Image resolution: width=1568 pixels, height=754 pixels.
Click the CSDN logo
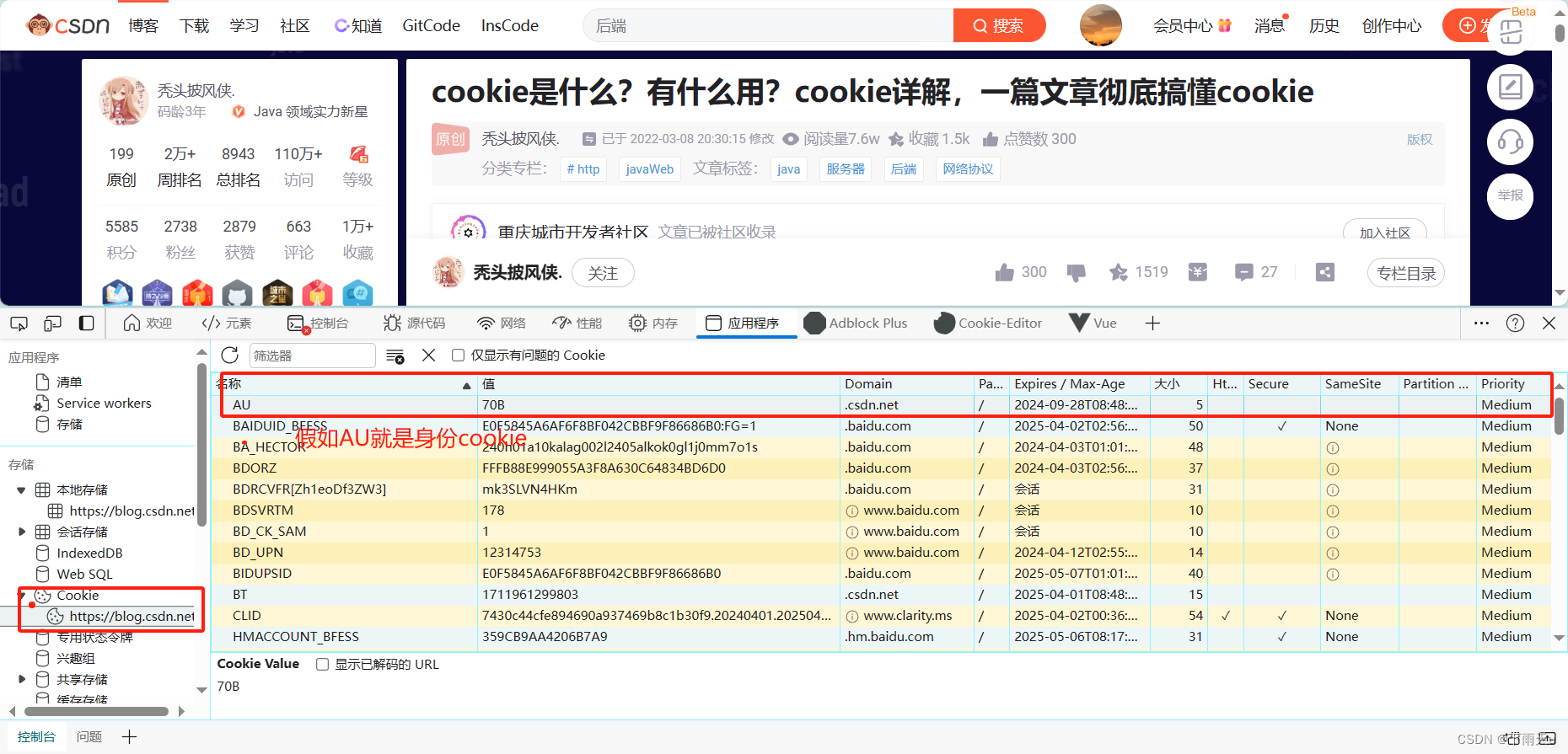click(68, 25)
